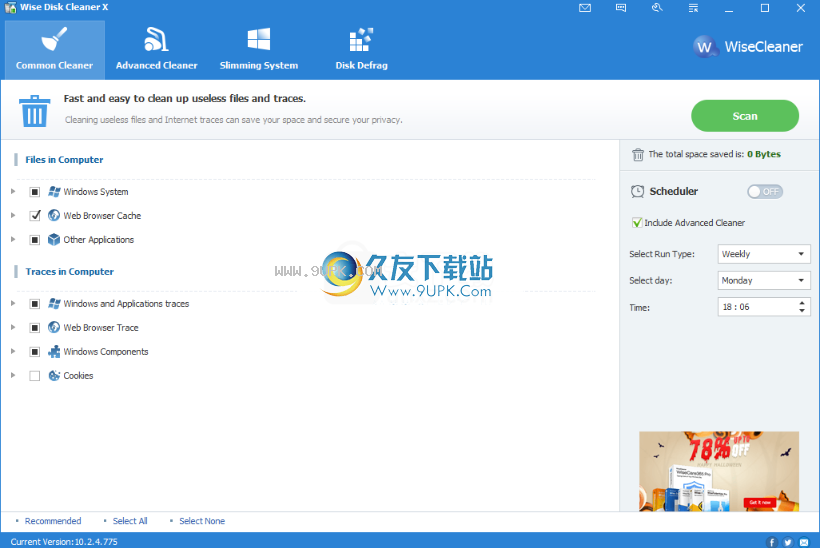
Task: Open the Common Cleaner tab
Action: click(x=54, y=50)
